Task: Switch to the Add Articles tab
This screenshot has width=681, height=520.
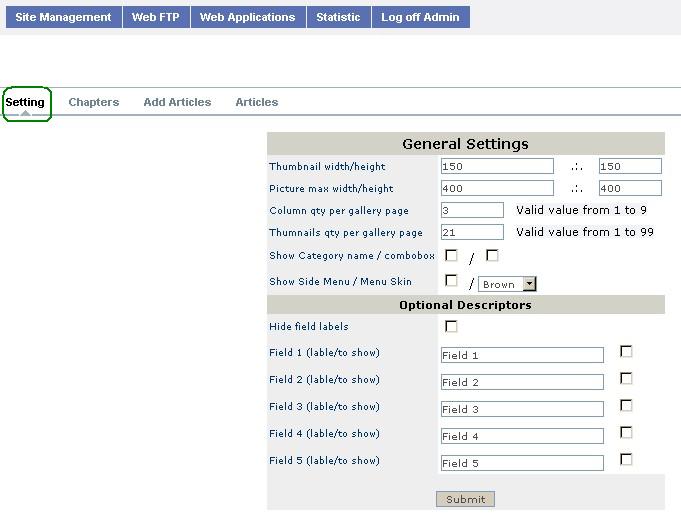Action: click(x=177, y=102)
